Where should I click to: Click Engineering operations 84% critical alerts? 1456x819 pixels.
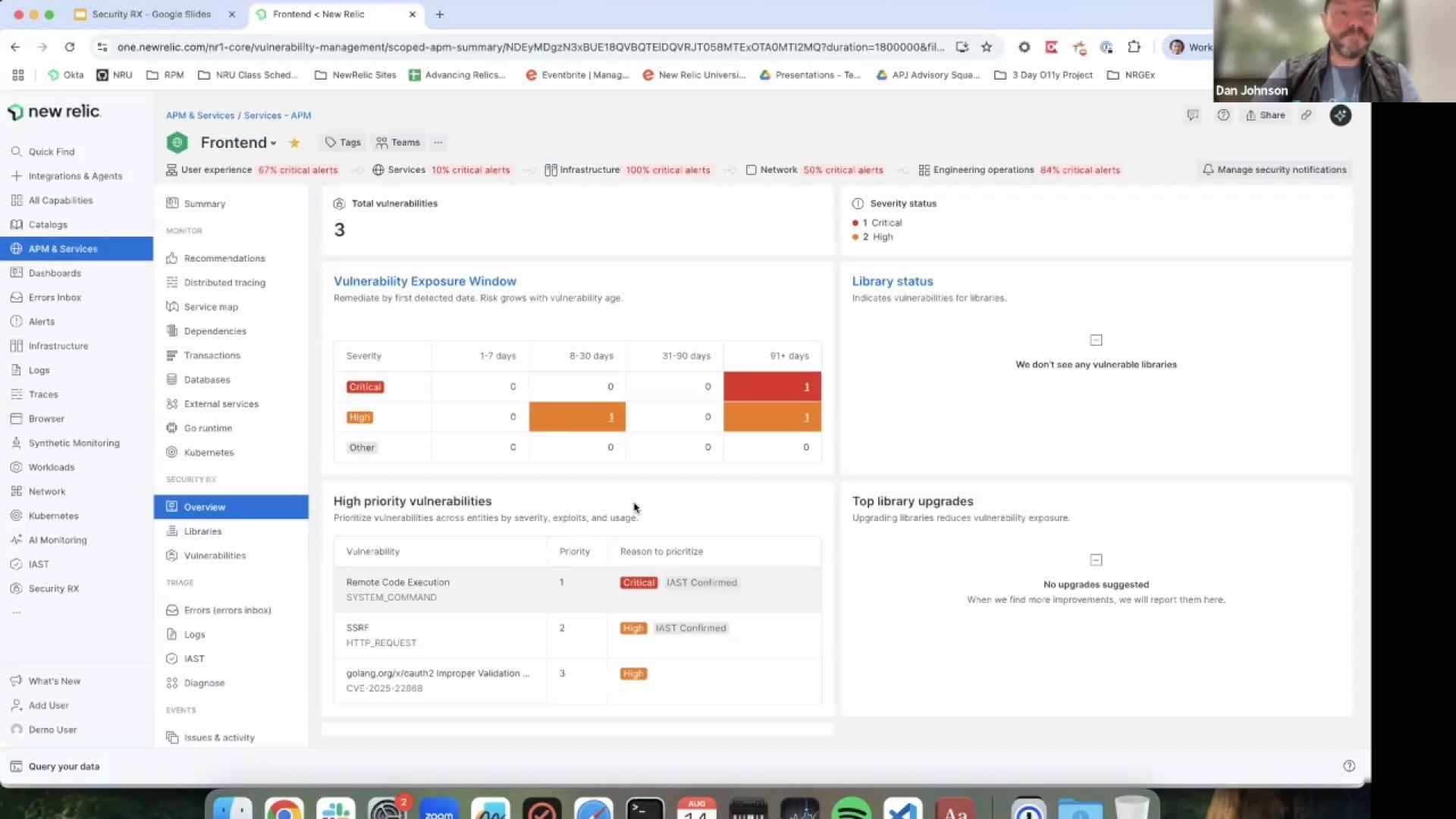coord(1019,170)
